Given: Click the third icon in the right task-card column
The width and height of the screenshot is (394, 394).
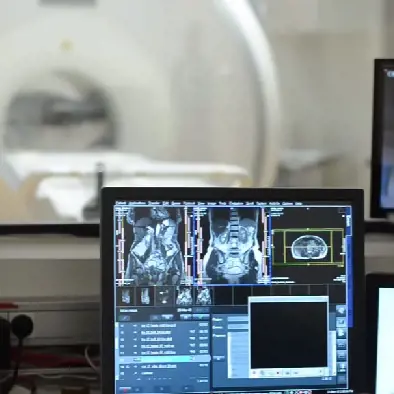Looking at the screenshot, I should point(341,333).
